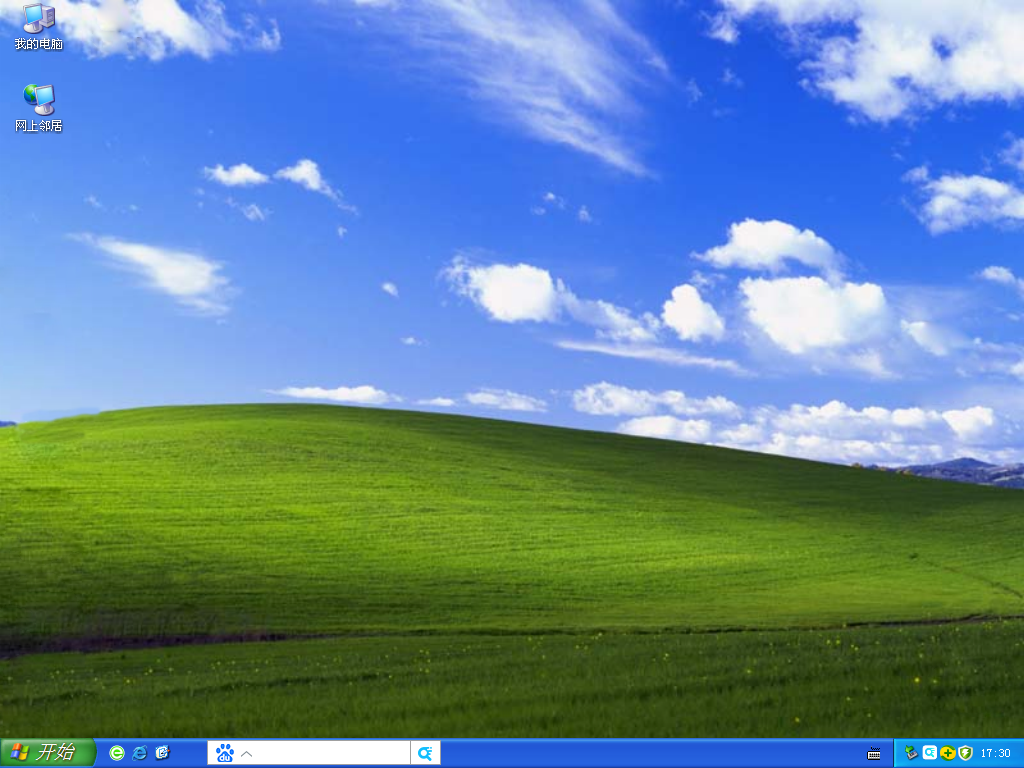The image size is (1024, 768).
Task: Open the 开始 Start menu
Action: 47,752
